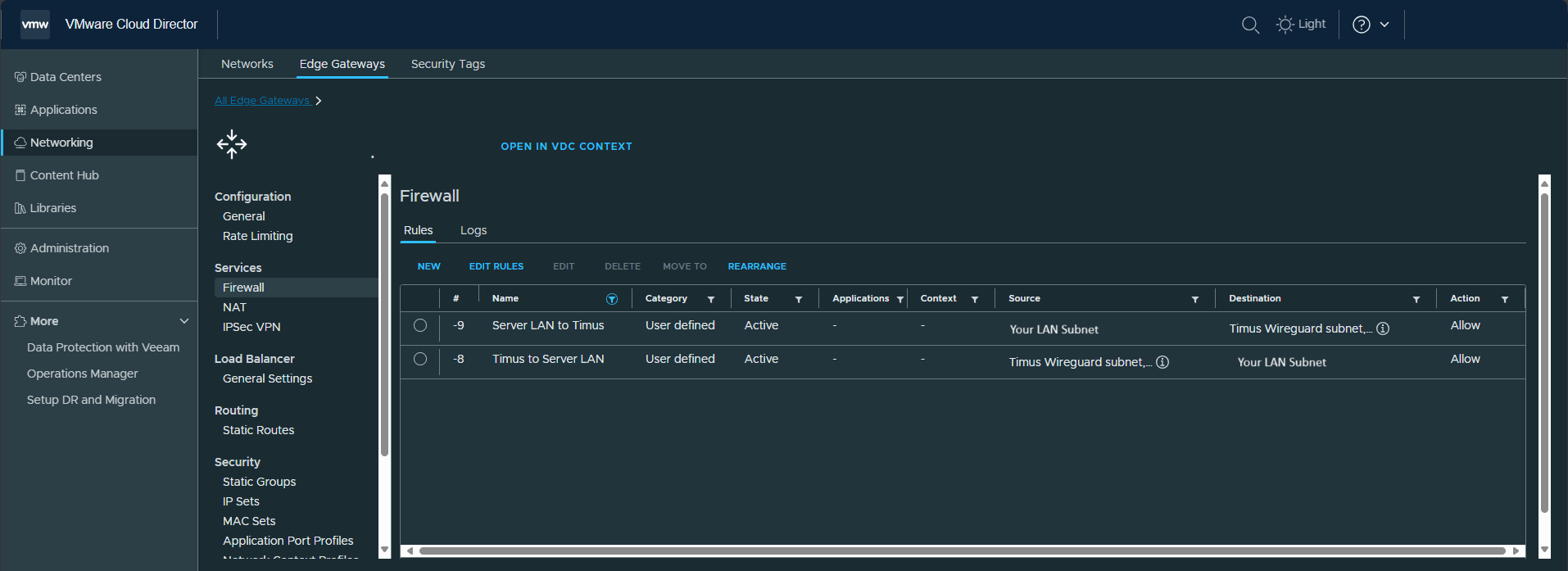1568x571 pixels.
Task: Click the vmw logo icon
Action: 35,25
